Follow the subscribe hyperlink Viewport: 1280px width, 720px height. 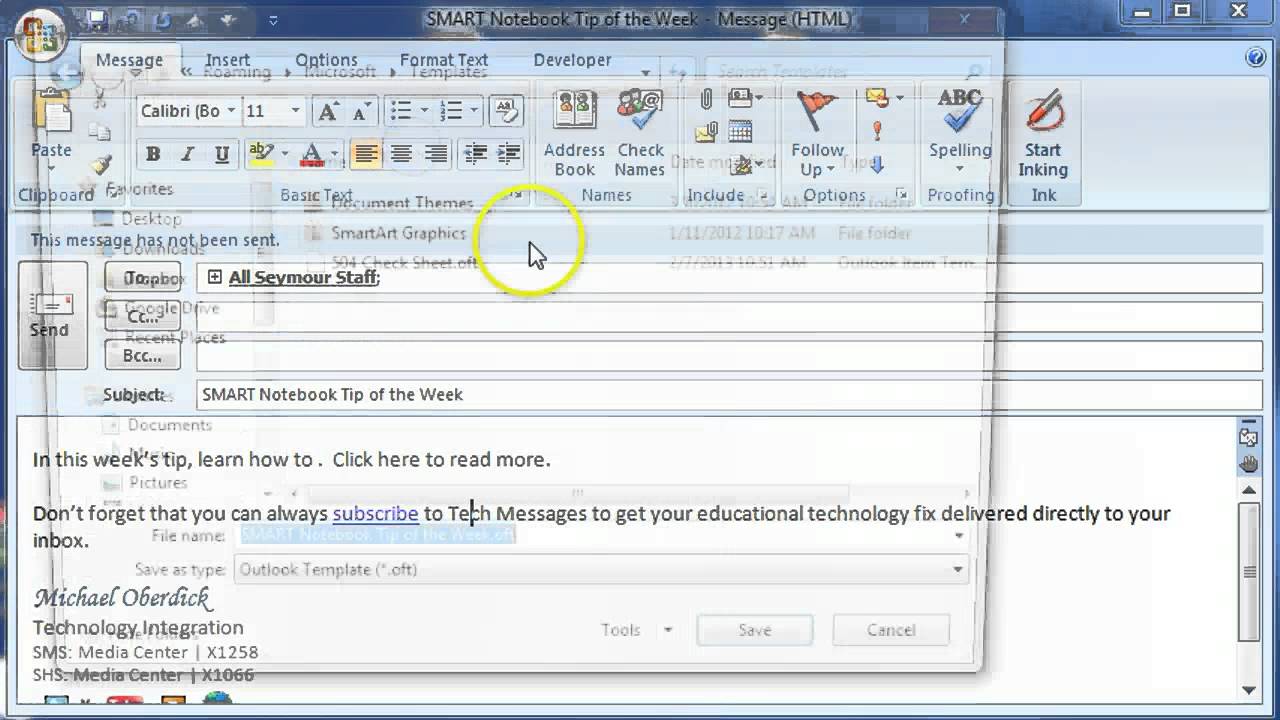pyautogui.click(x=375, y=513)
